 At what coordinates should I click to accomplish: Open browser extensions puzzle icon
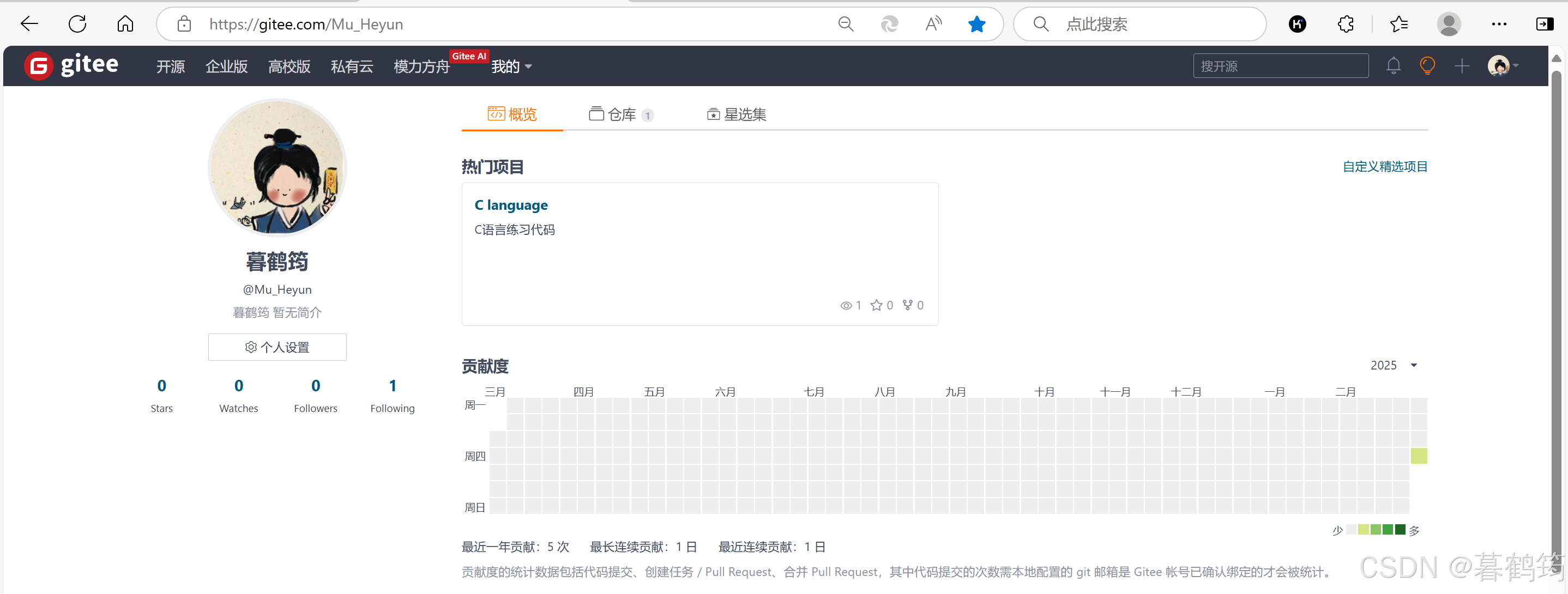[1345, 25]
